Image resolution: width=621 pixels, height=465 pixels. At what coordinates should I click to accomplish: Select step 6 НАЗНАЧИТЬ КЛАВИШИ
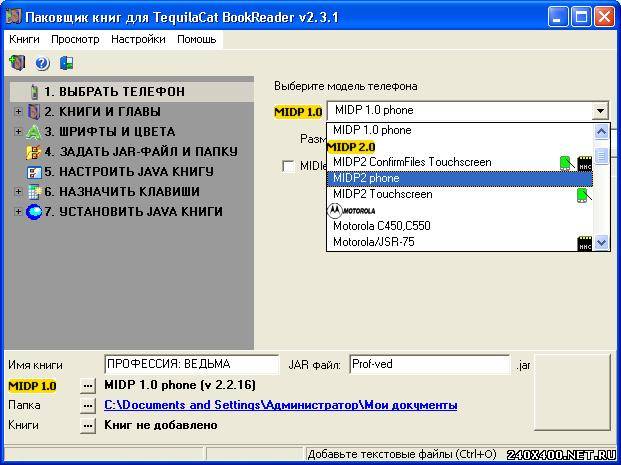(x=122, y=192)
